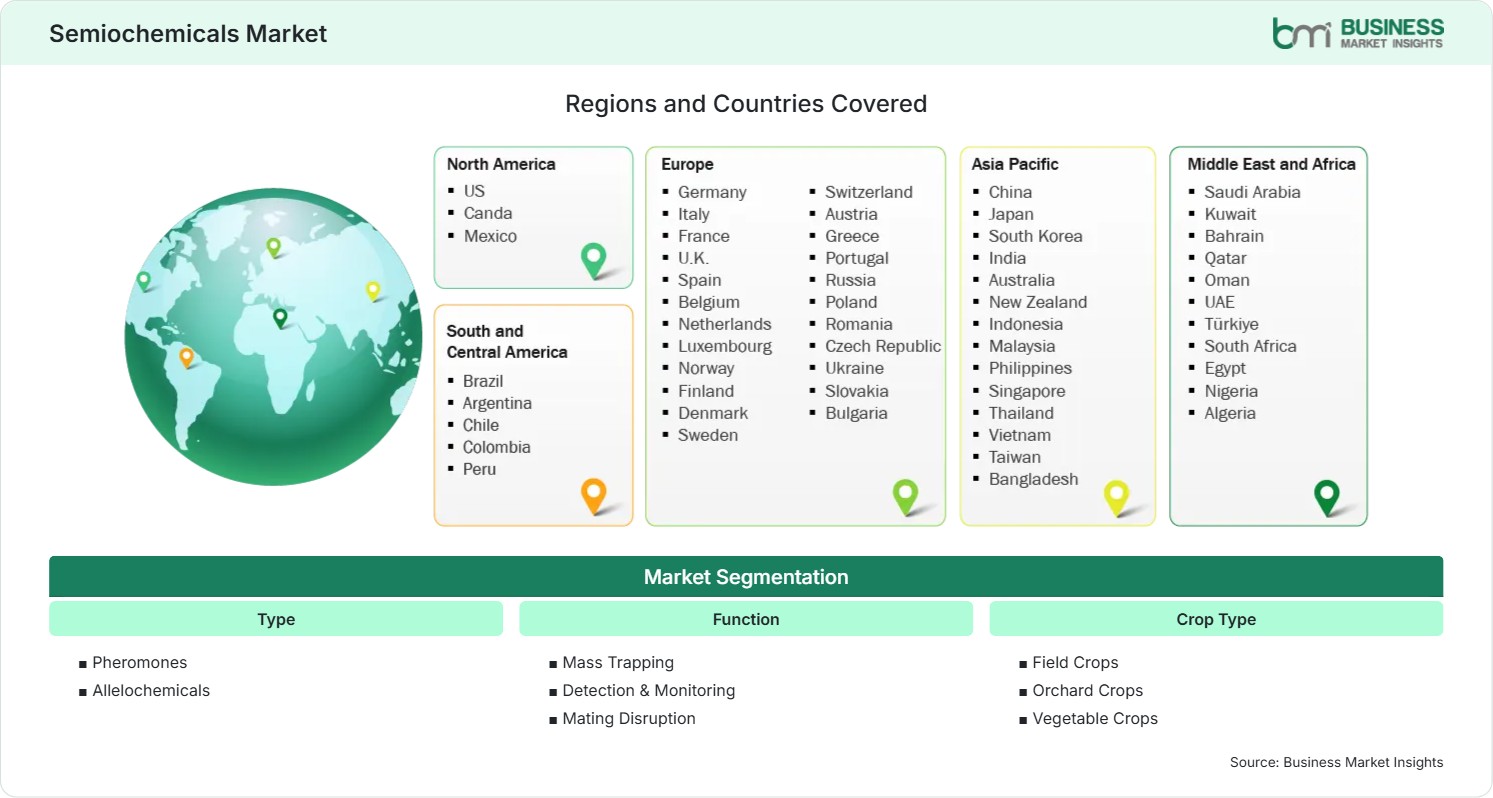Viewport: 1493px width, 798px height.
Task: Click Qatar in Middle East and Africa list
Action: click(1225, 258)
